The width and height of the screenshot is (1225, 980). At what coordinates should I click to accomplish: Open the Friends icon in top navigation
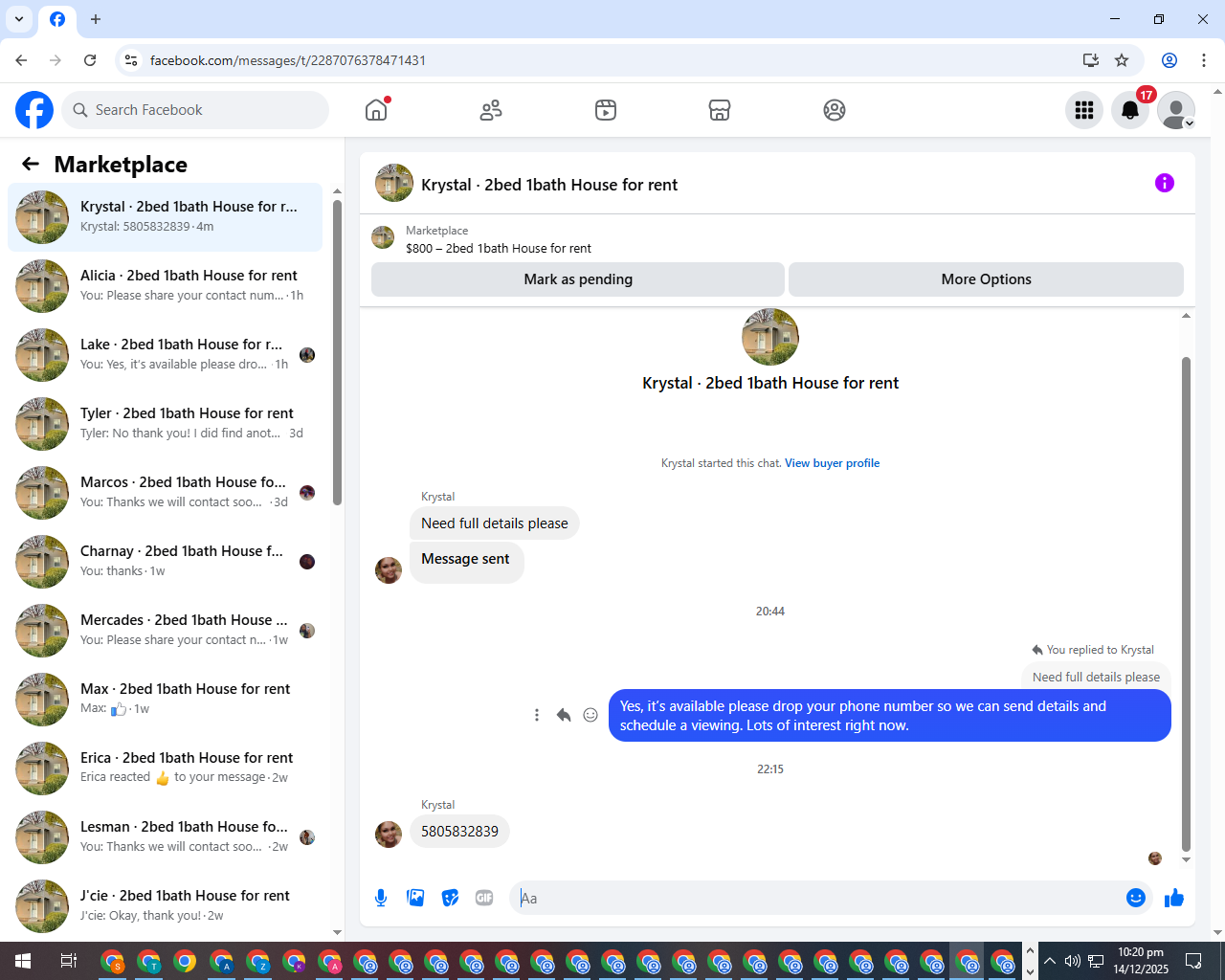click(x=491, y=110)
